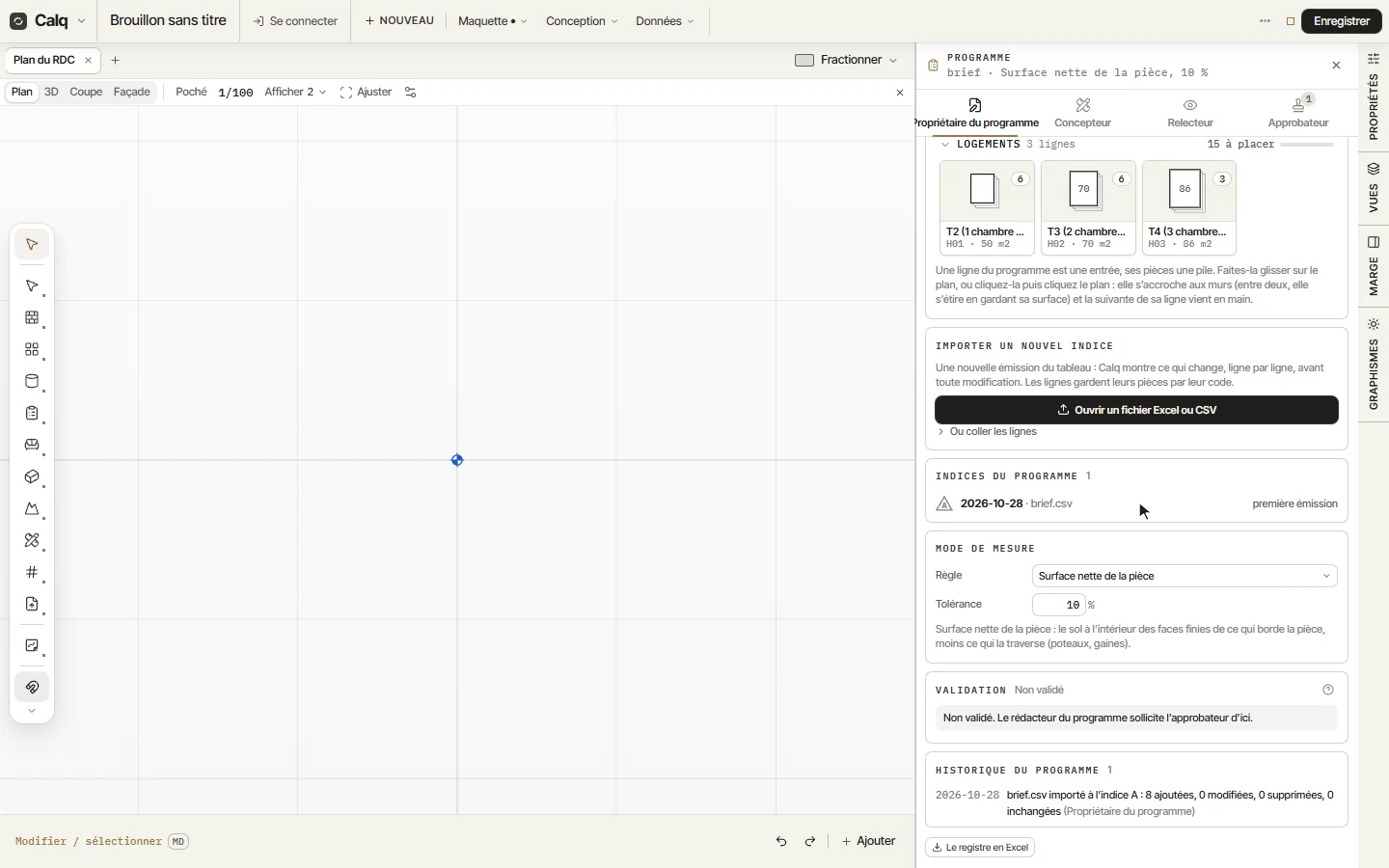Viewport: 1389px width, 868px height.
Task: Click the Enregistrer button
Action: [1342, 21]
